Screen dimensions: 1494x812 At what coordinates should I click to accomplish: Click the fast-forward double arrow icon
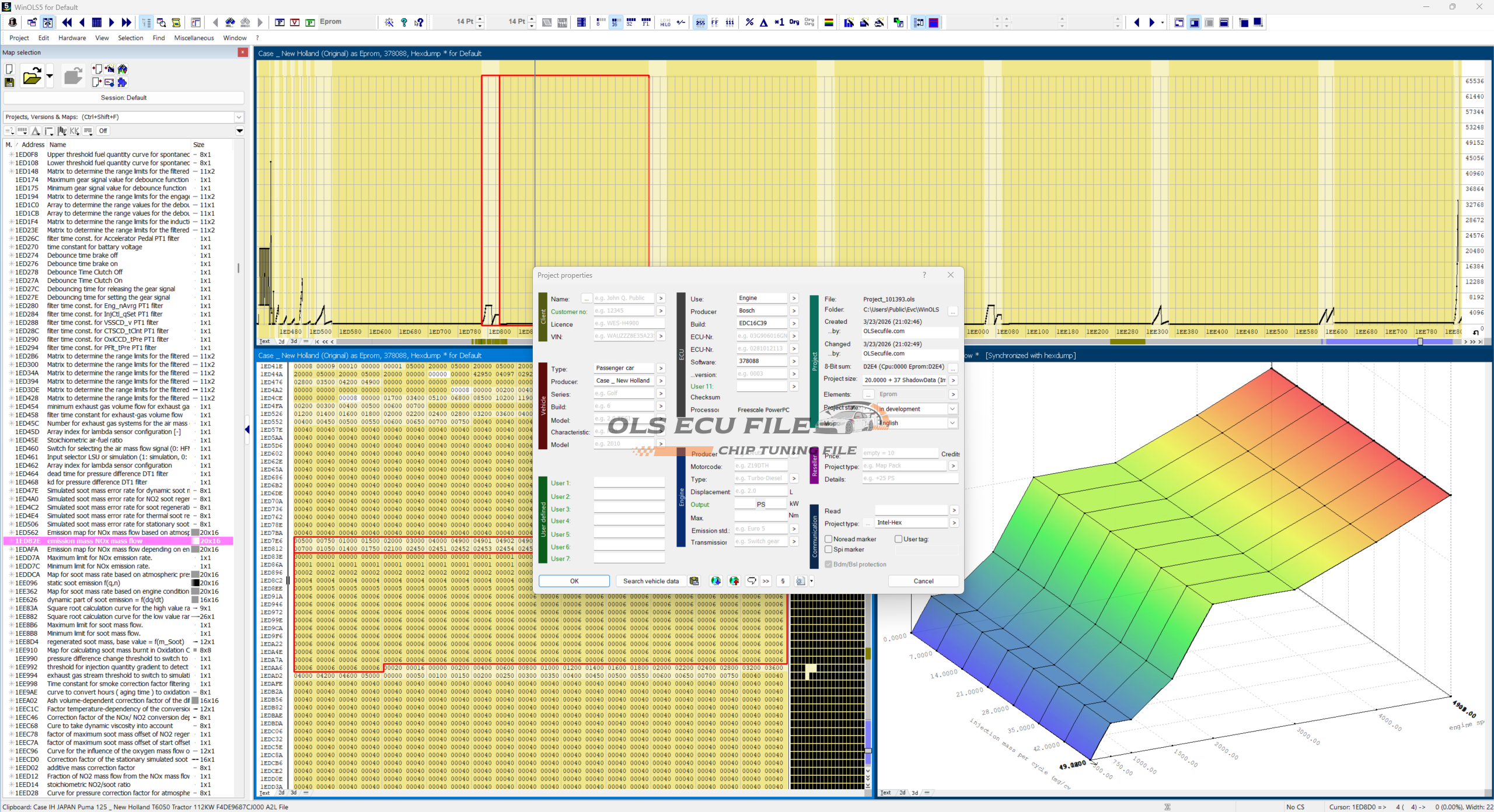[126, 23]
